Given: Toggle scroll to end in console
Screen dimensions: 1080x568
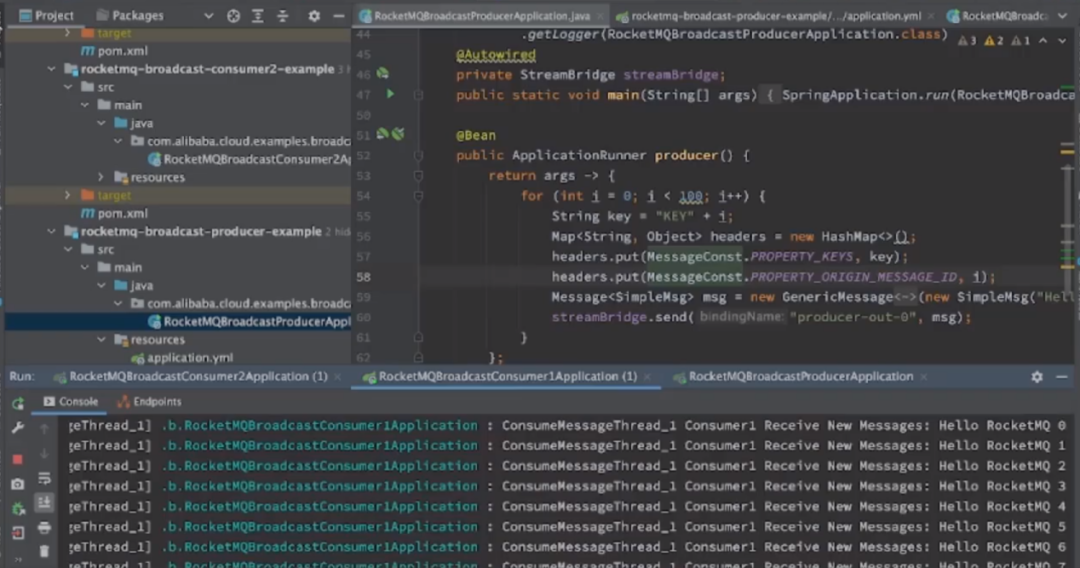Looking at the screenshot, I should click(x=44, y=503).
